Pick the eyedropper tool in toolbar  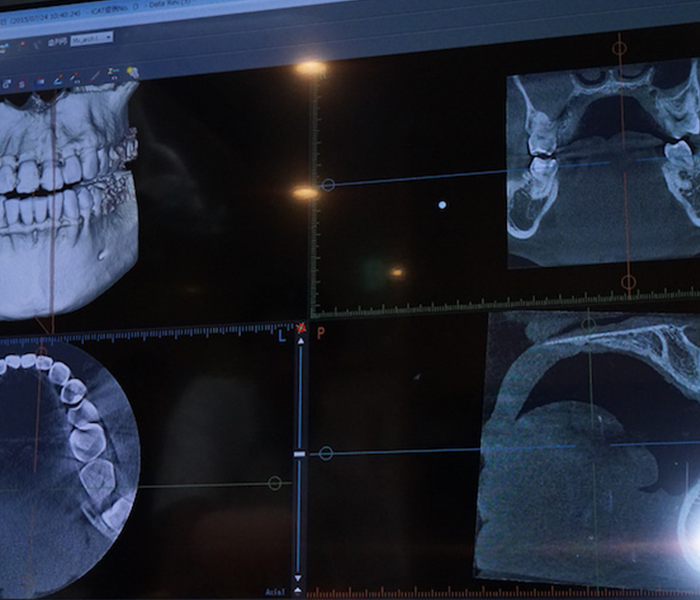coord(75,78)
